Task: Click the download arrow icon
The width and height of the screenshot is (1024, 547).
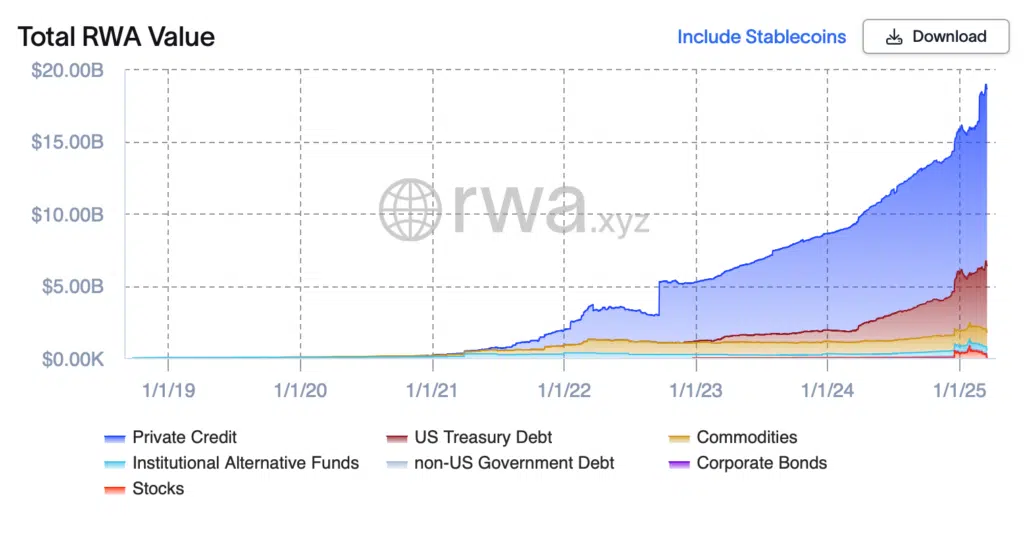Action: pos(896,37)
